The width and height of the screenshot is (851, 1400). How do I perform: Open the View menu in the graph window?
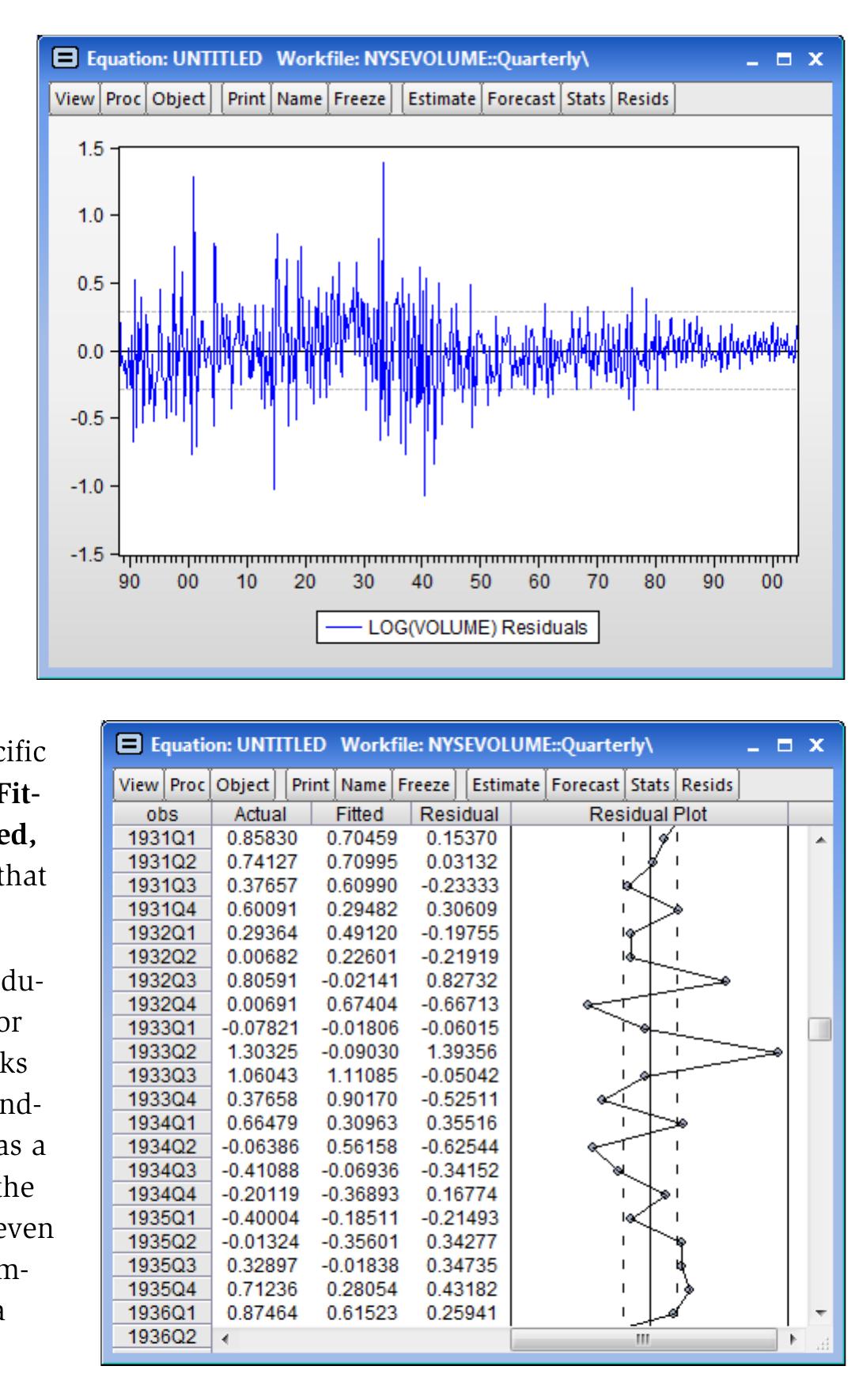tap(74, 99)
